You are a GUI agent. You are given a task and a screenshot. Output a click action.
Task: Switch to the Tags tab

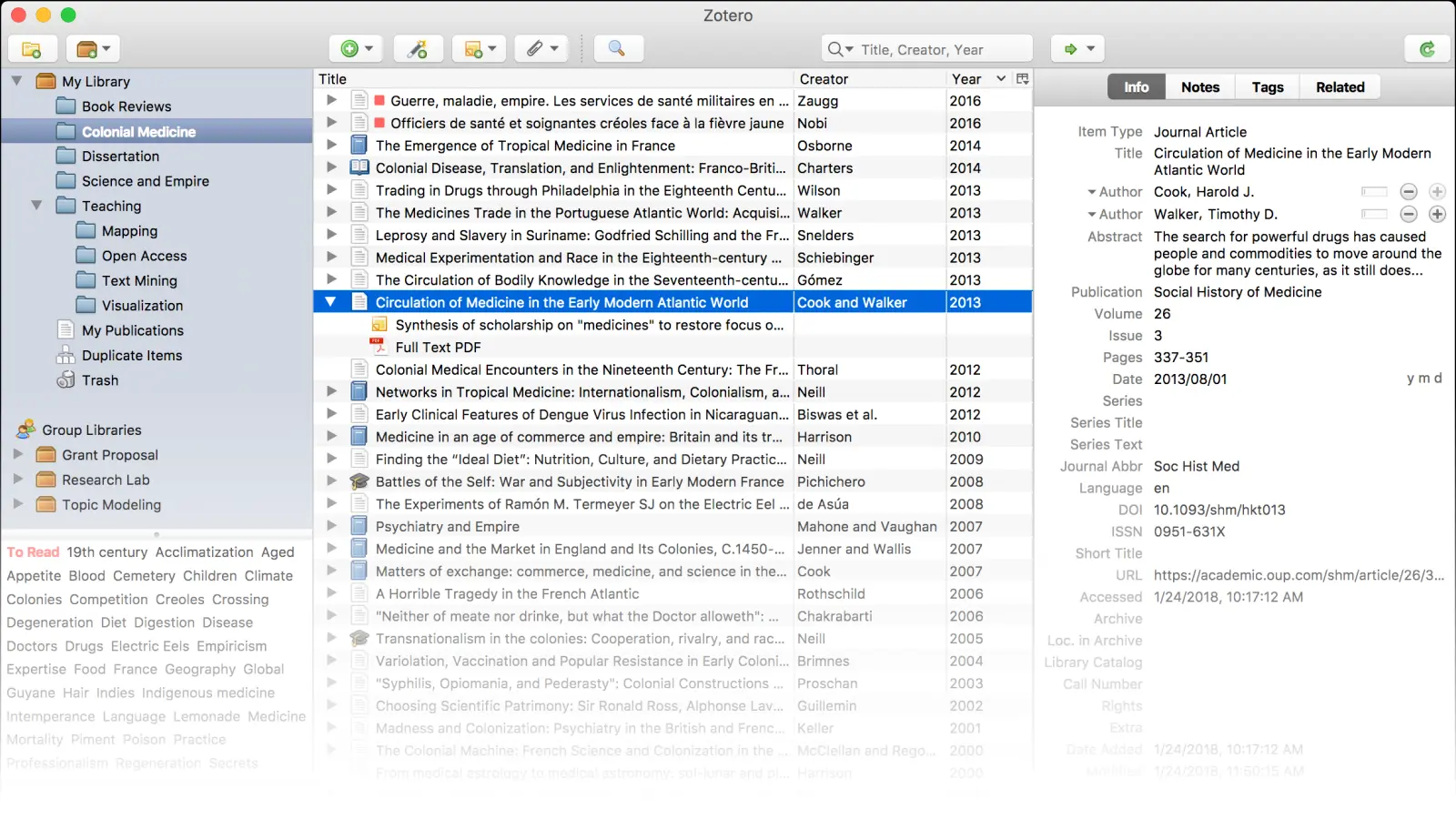point(1268,87)
